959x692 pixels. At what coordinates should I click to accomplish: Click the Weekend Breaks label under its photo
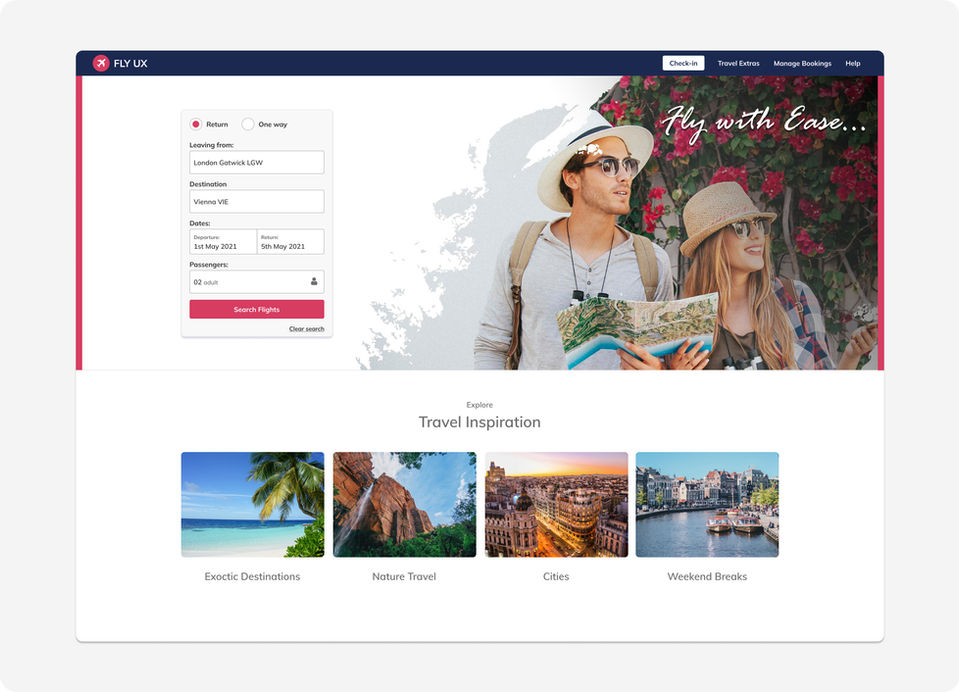[707, 576]
